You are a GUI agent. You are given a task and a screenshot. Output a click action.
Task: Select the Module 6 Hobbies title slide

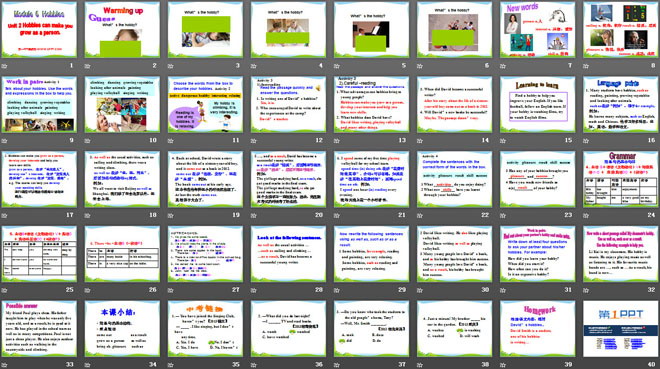pos(39,29)
